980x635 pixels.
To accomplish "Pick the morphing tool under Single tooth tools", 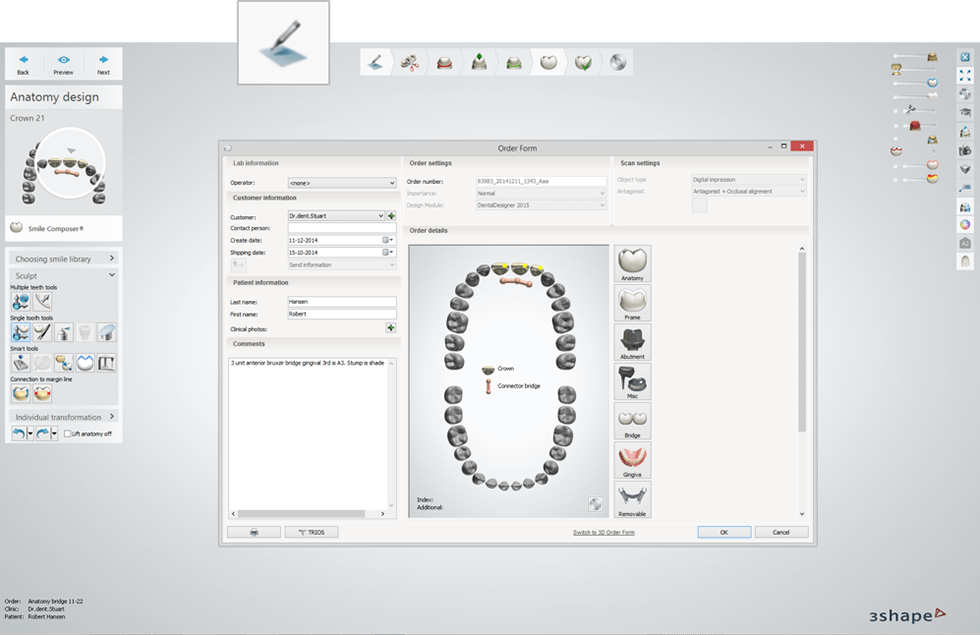I will (20, 332).
